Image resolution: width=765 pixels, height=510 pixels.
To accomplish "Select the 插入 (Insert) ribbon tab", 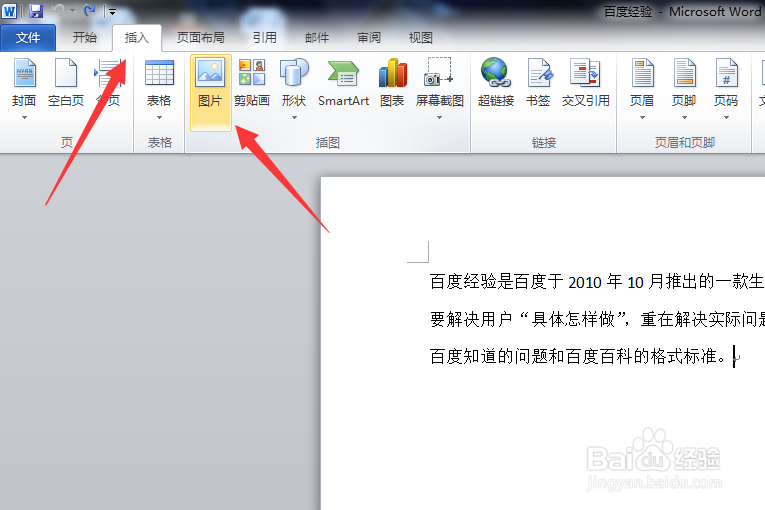I will pos(137,38).
